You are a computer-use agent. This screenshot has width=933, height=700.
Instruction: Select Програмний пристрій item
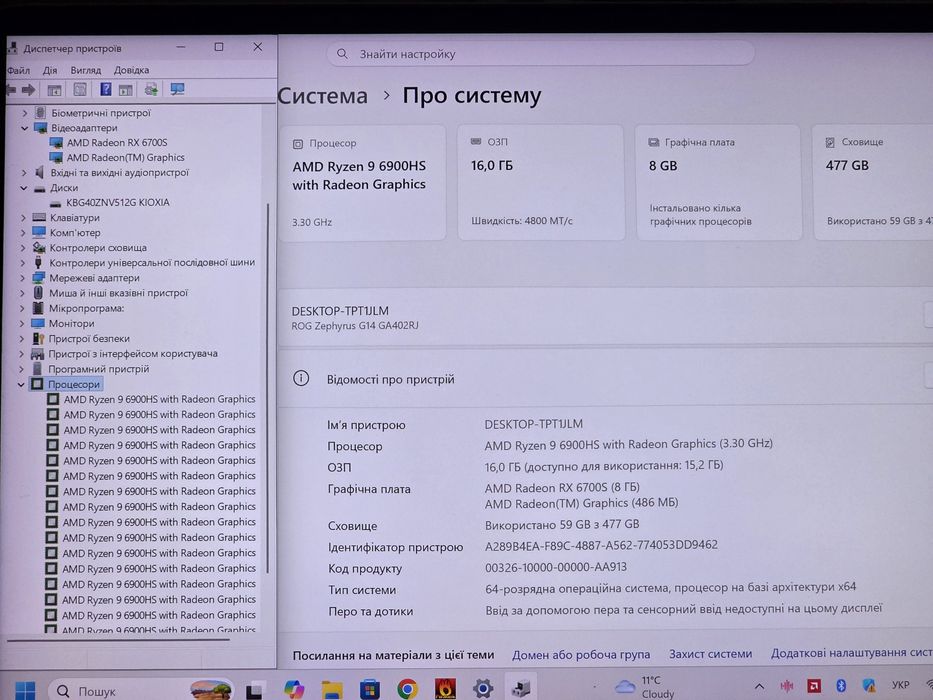click(98, 369)
